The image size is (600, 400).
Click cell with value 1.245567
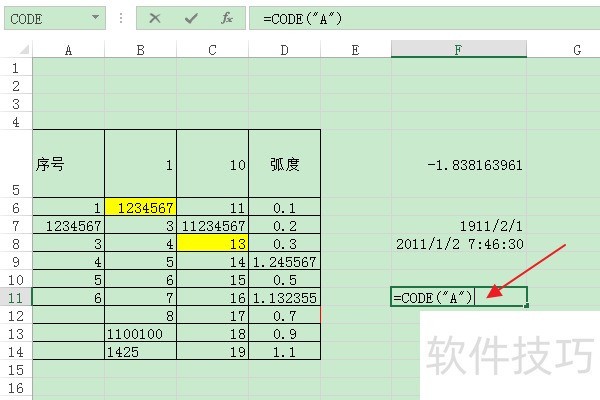click(284, 261)
